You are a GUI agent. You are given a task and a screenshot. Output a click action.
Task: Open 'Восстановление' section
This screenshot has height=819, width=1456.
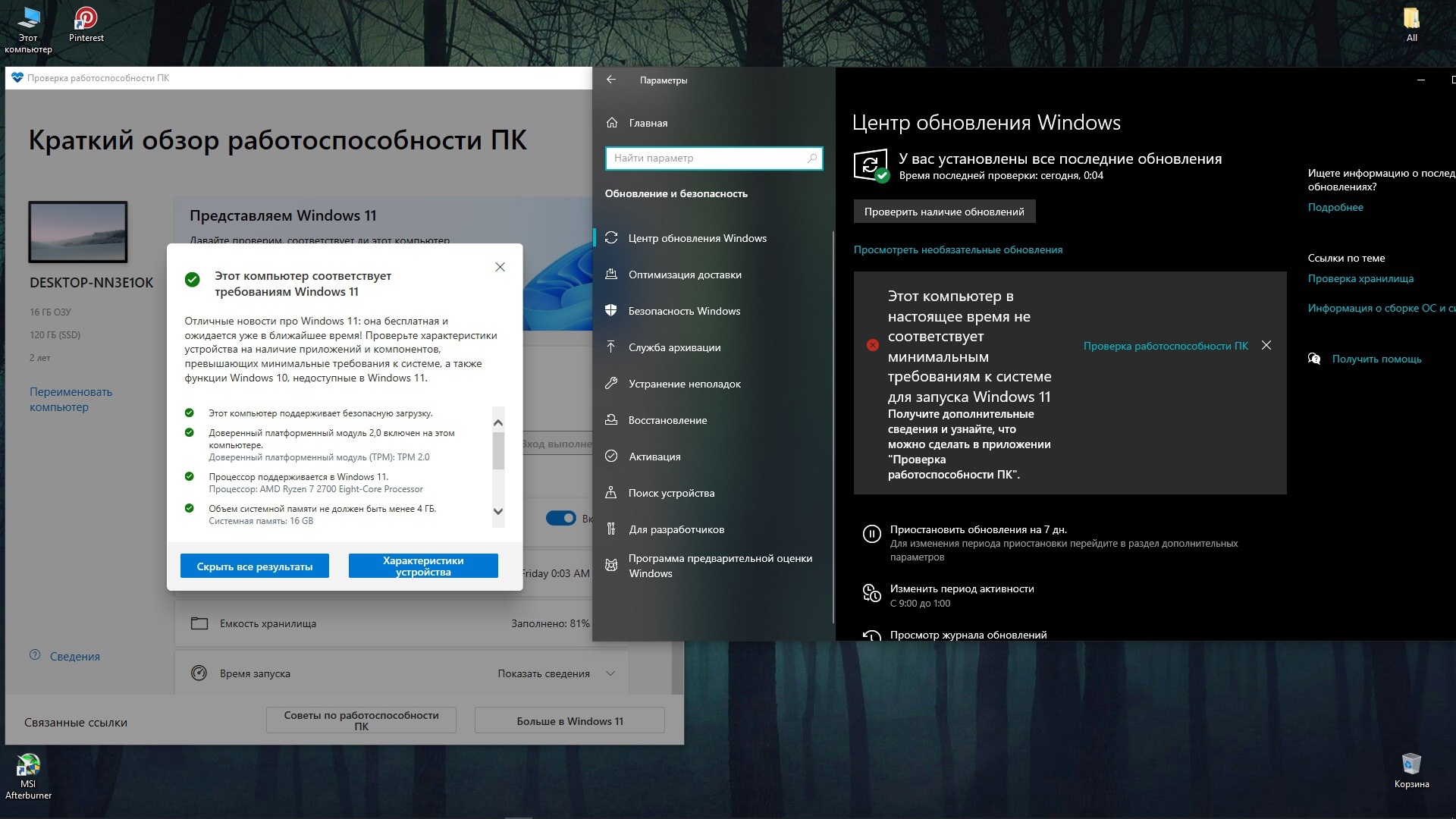(x=713, y=420)
